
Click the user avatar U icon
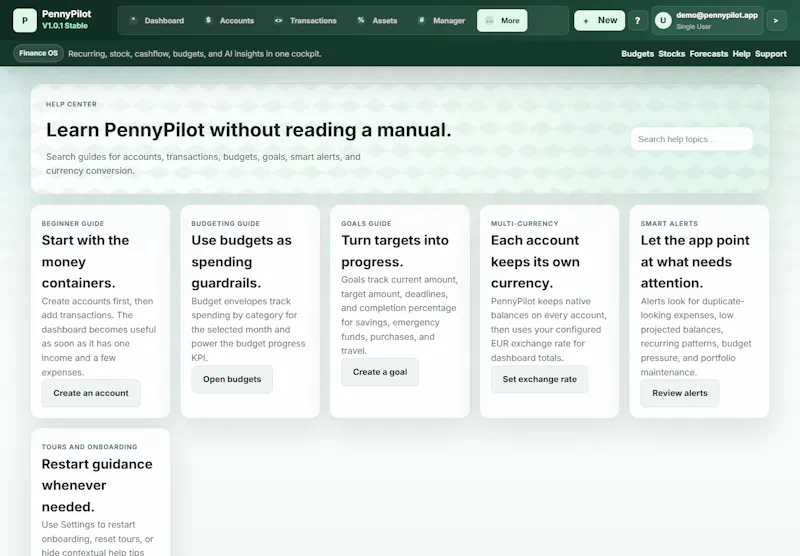click(x=663, y=20)
